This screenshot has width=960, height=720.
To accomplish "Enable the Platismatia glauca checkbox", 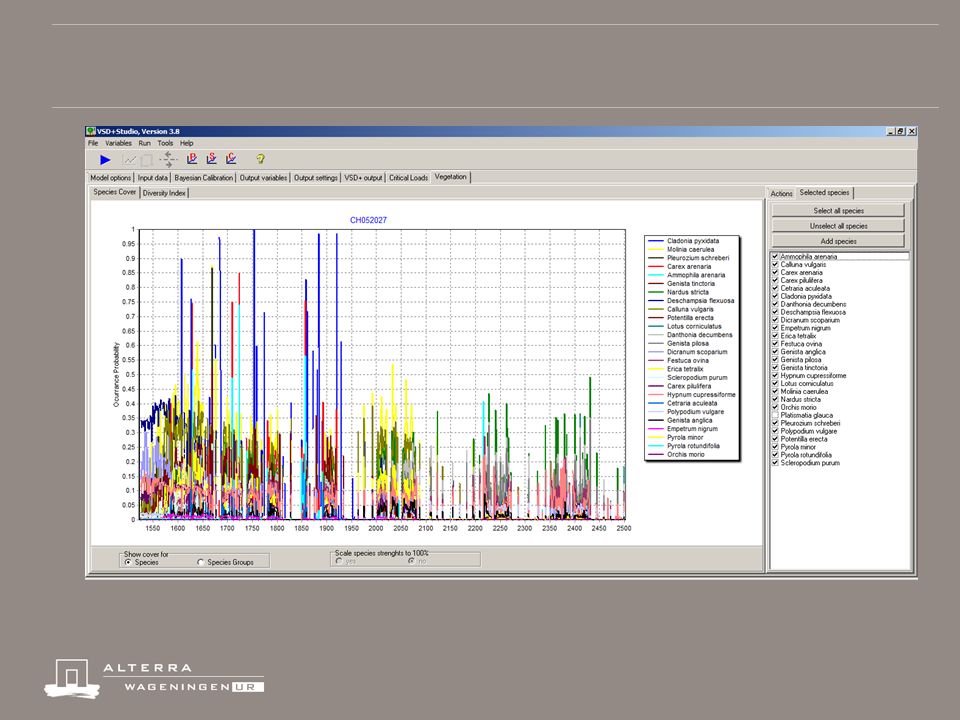I will (x=775, y=415).
